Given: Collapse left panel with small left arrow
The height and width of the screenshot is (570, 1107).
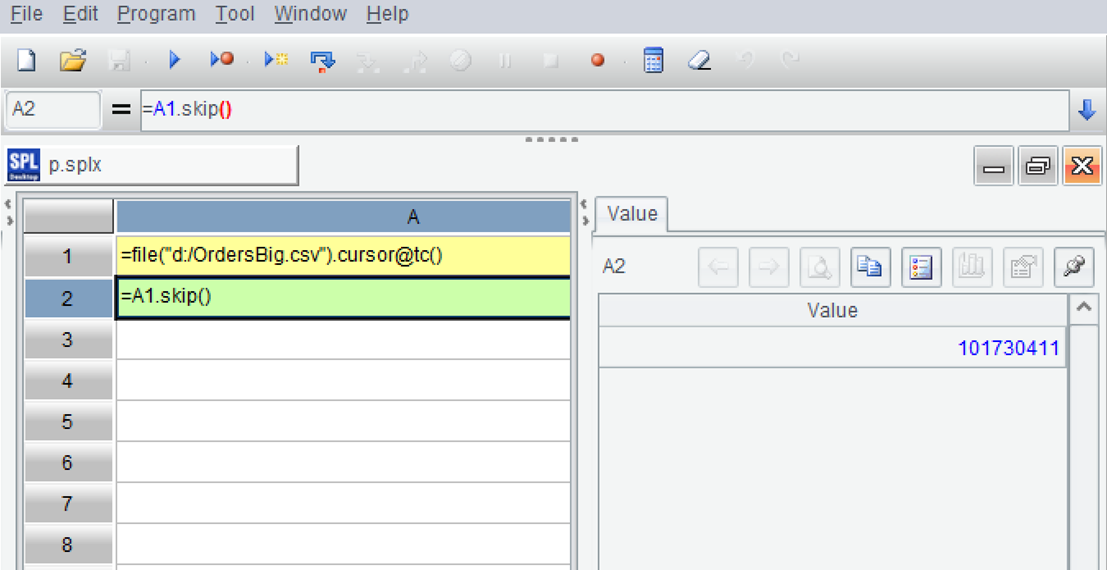Looking at the screenshot, I should [9, 204].
